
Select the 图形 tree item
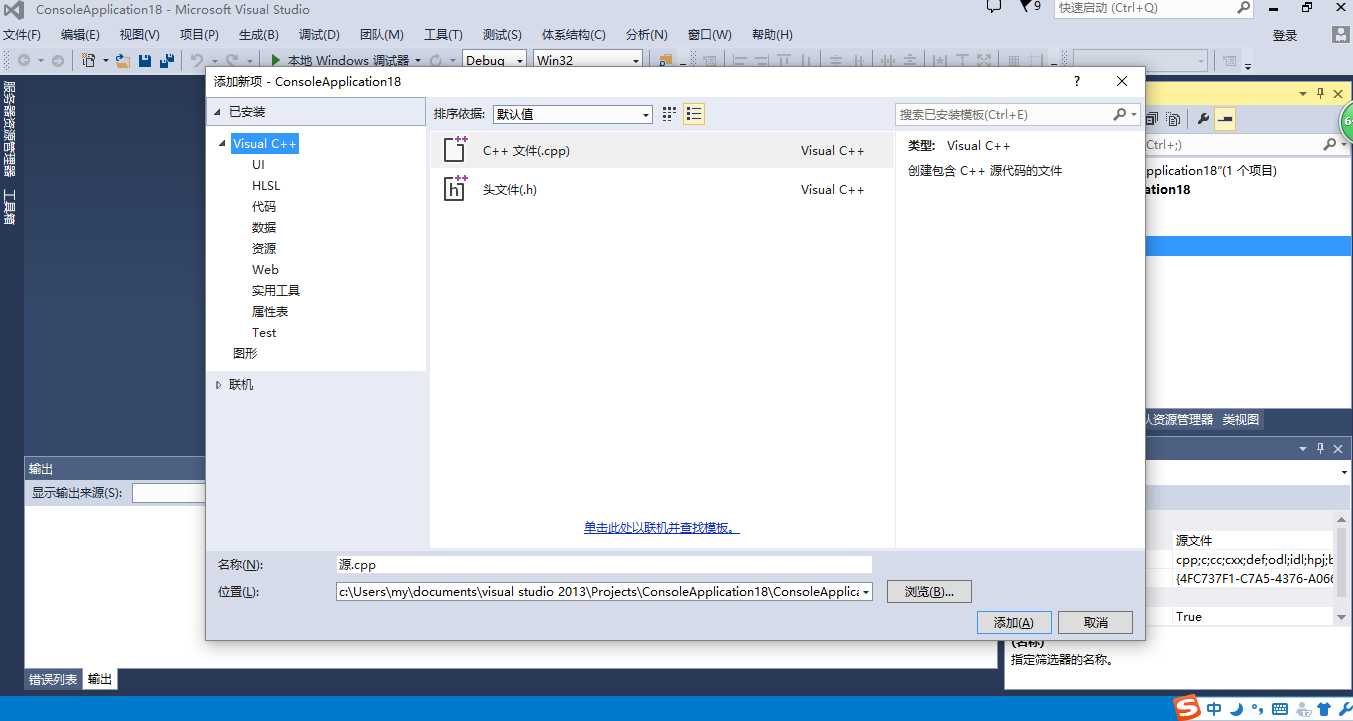point(245,354)
